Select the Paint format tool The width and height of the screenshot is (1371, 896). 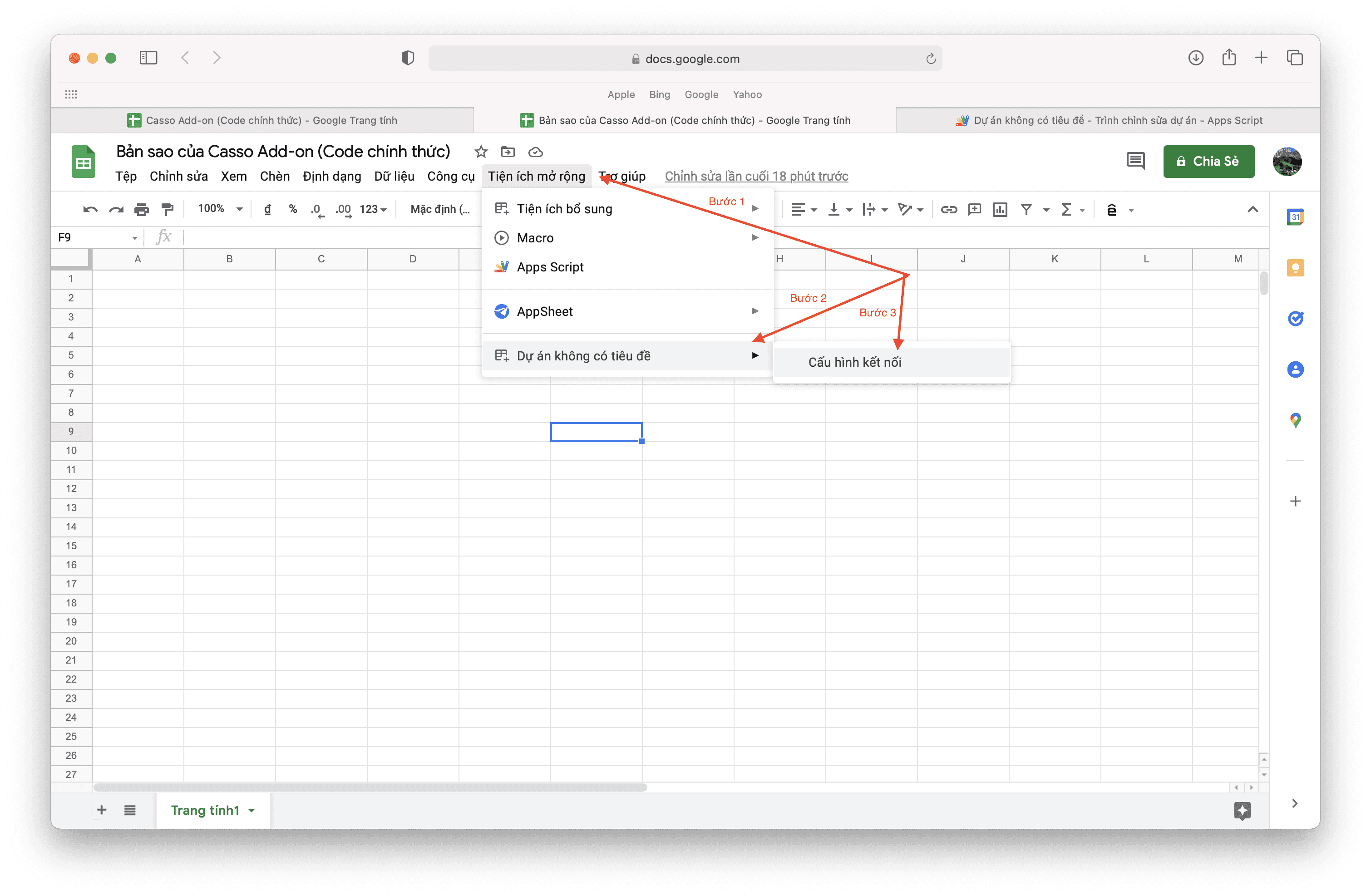click(168, 210)
